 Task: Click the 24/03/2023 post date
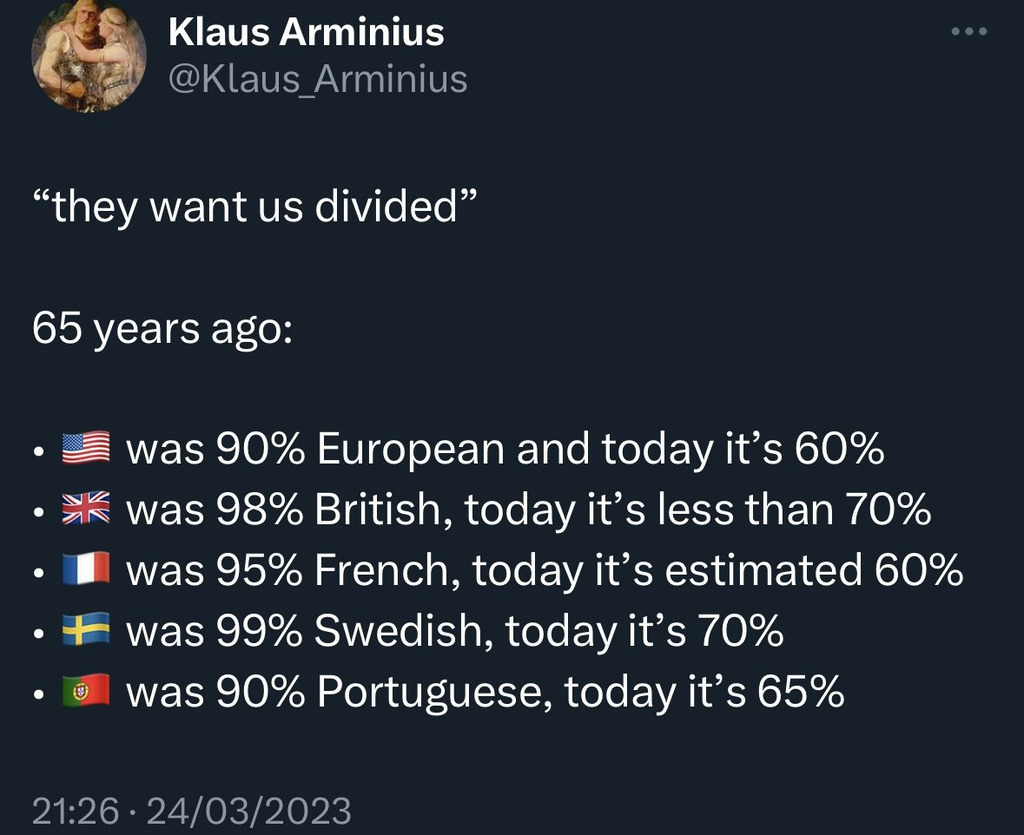tap(249, 810)
